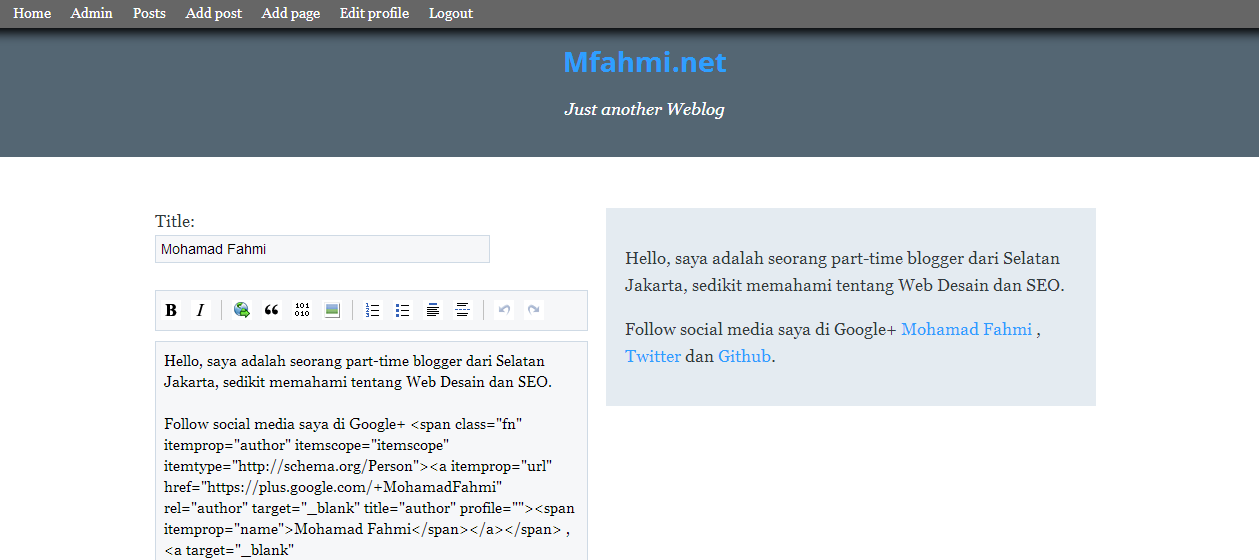Click inside the content editor text area
This screenshot has width=1259, height=560.
coord(371,451)
